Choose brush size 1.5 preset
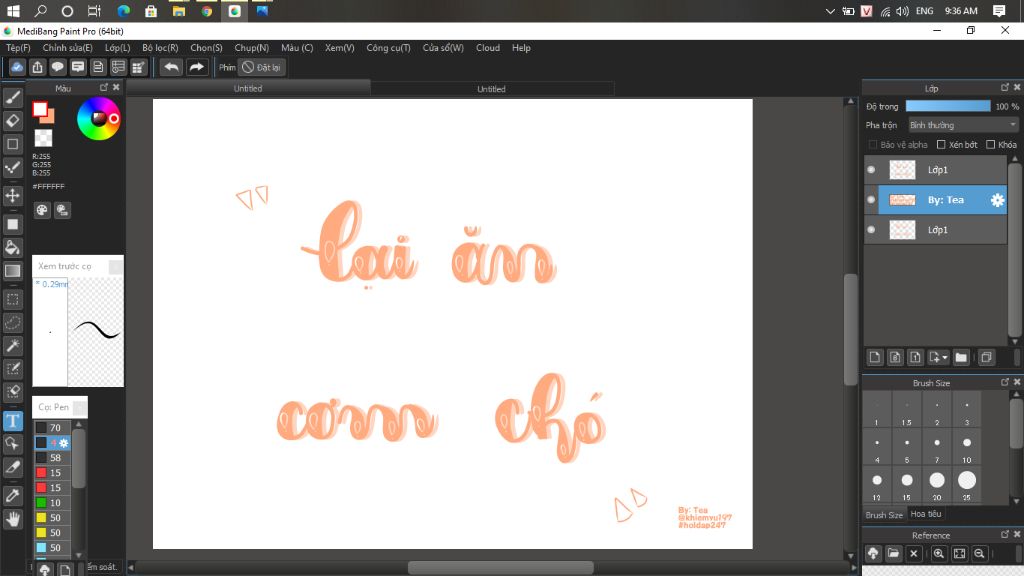Image resolution: width=1024 pixels, height=576 pixels. pyautogui.click(x=906, y=410)
